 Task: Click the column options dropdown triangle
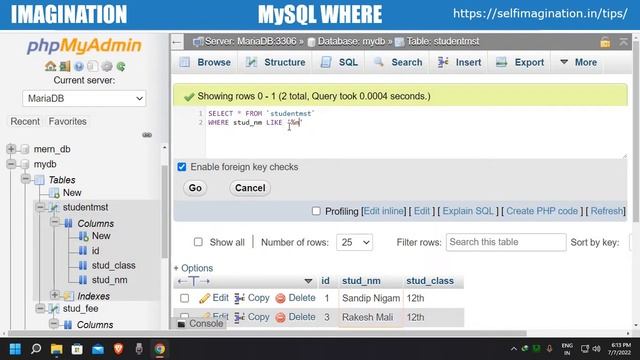(308, 281)
